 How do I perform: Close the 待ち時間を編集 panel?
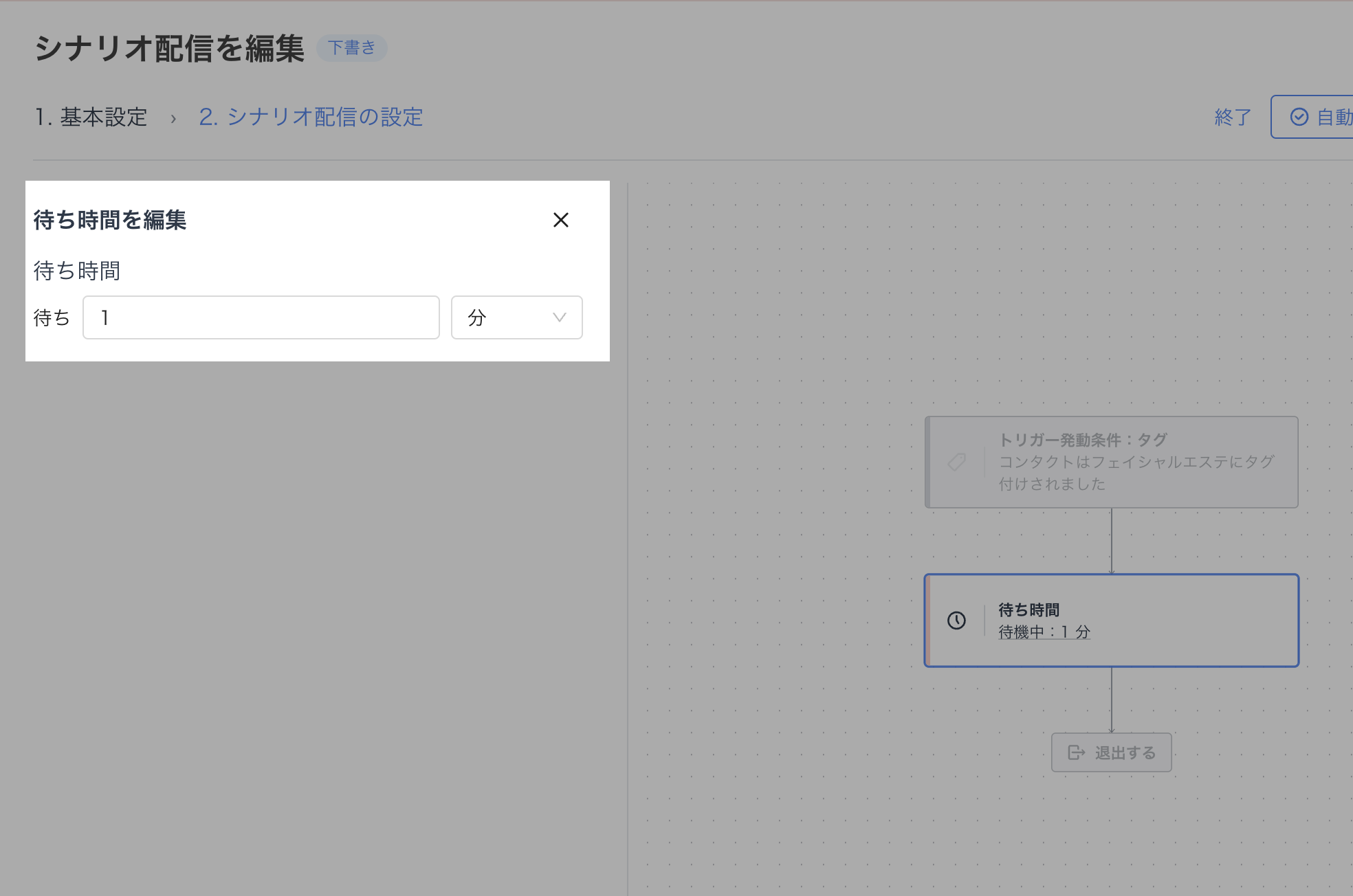(560, 220)
